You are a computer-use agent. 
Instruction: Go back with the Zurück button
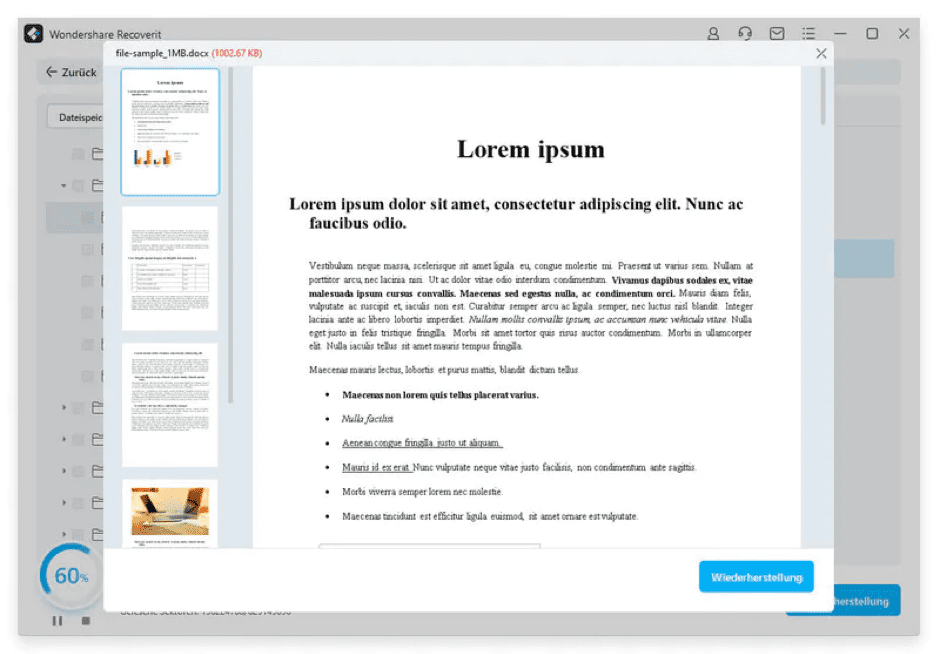(71, 72)
